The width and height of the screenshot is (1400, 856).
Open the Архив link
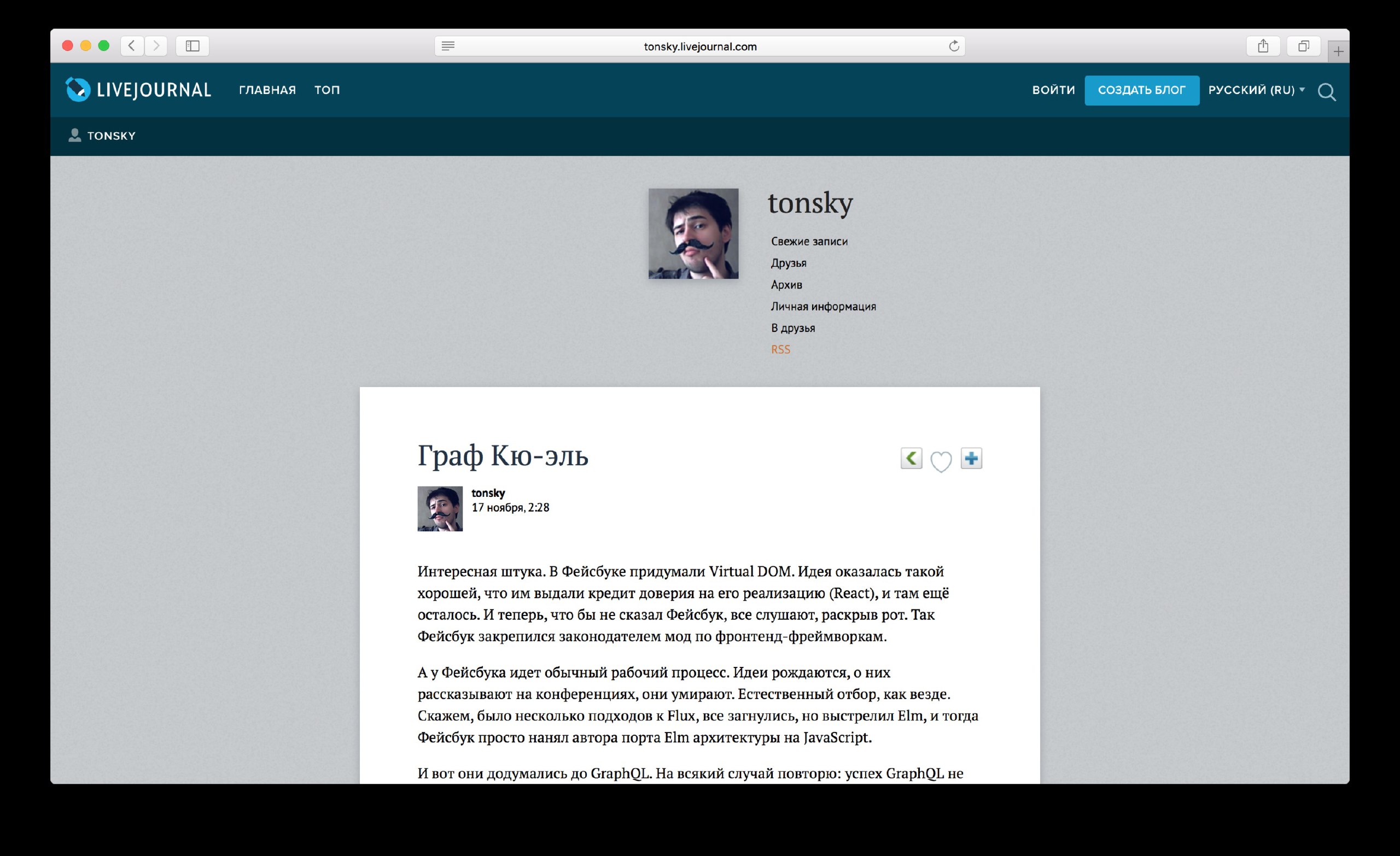tap(786, 285)
